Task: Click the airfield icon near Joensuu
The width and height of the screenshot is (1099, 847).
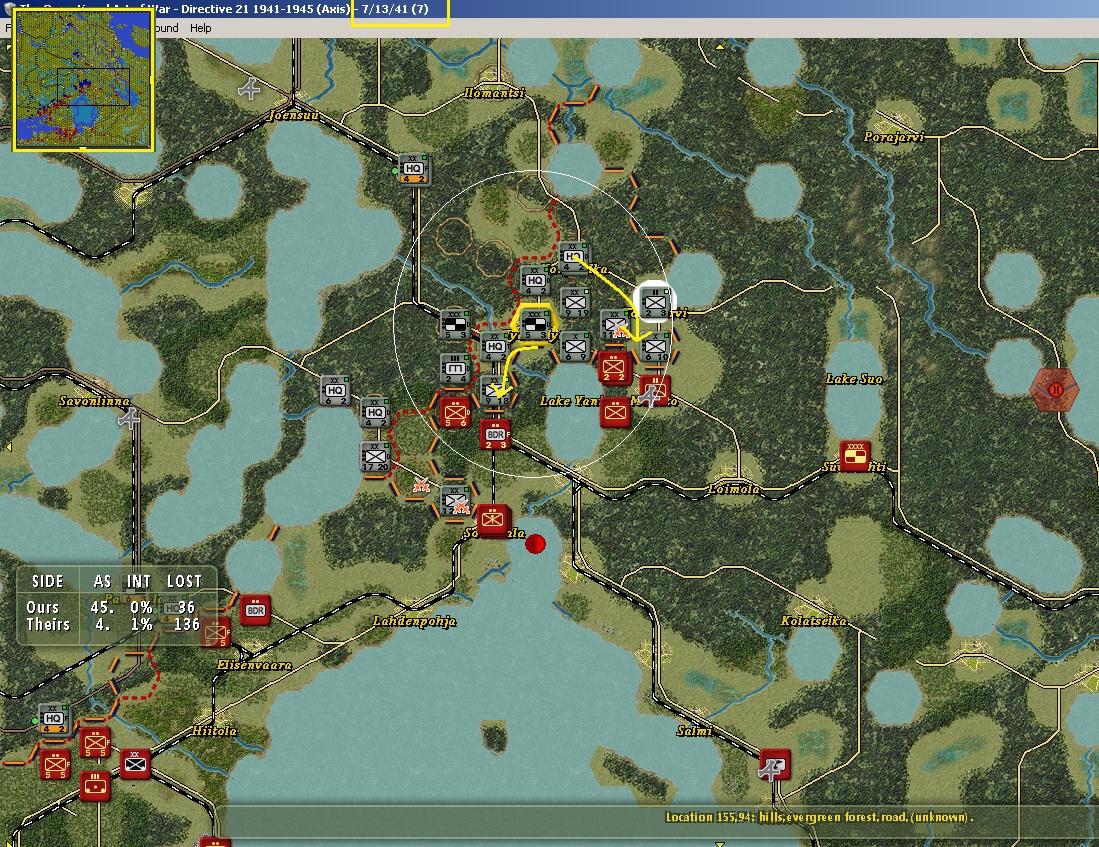Action: (x=250, y=89)
